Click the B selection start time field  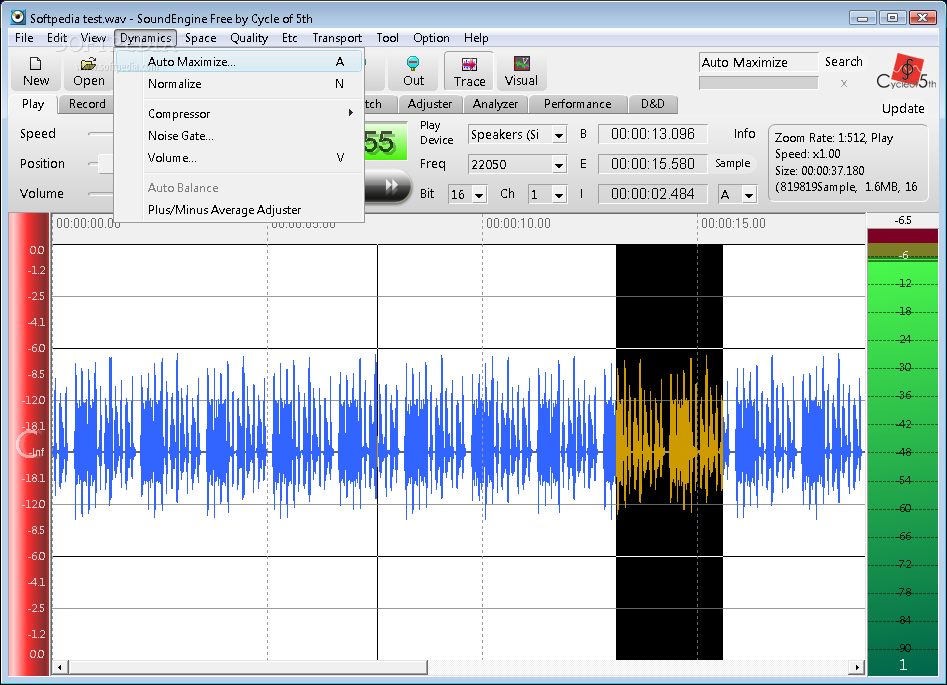[x=652, y=134]
